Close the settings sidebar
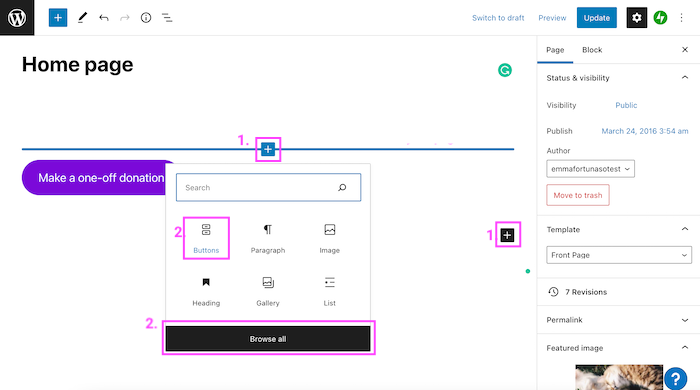700x390 pixels. [x=685, y=50]
